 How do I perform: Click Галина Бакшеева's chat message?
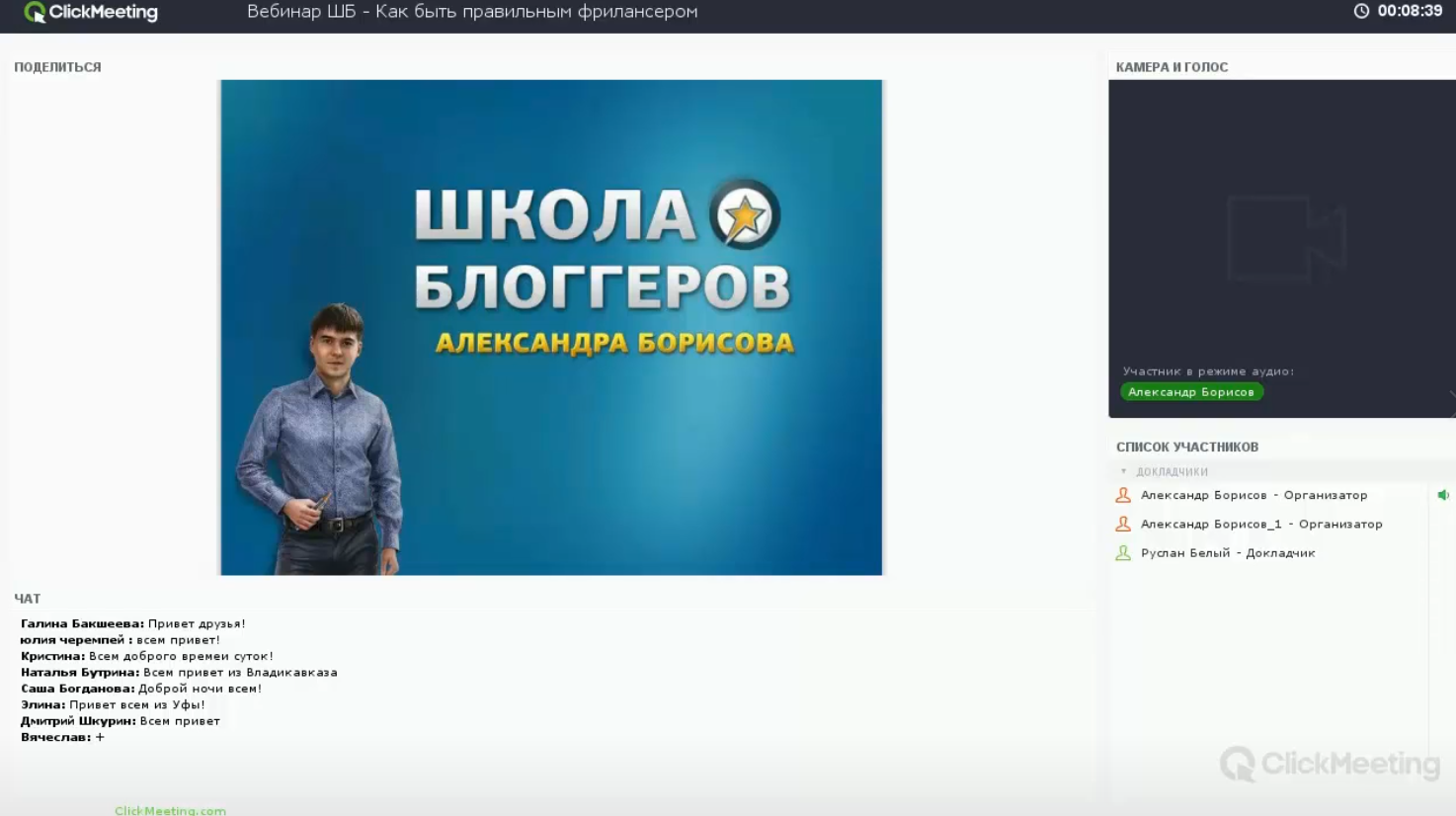(134, 623)
